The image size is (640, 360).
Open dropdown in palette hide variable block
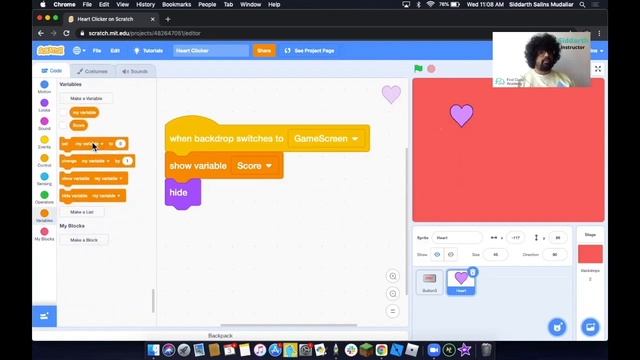tap(106, 196)
